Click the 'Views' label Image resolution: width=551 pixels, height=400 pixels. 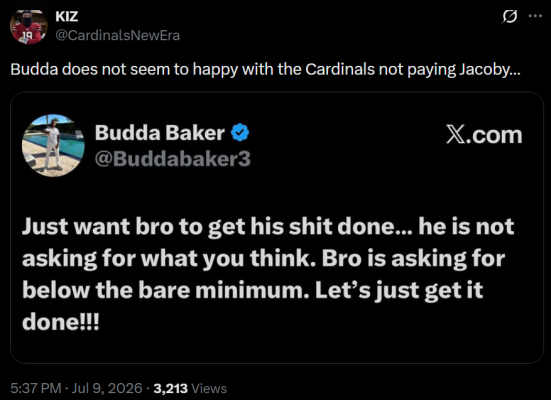209,388
